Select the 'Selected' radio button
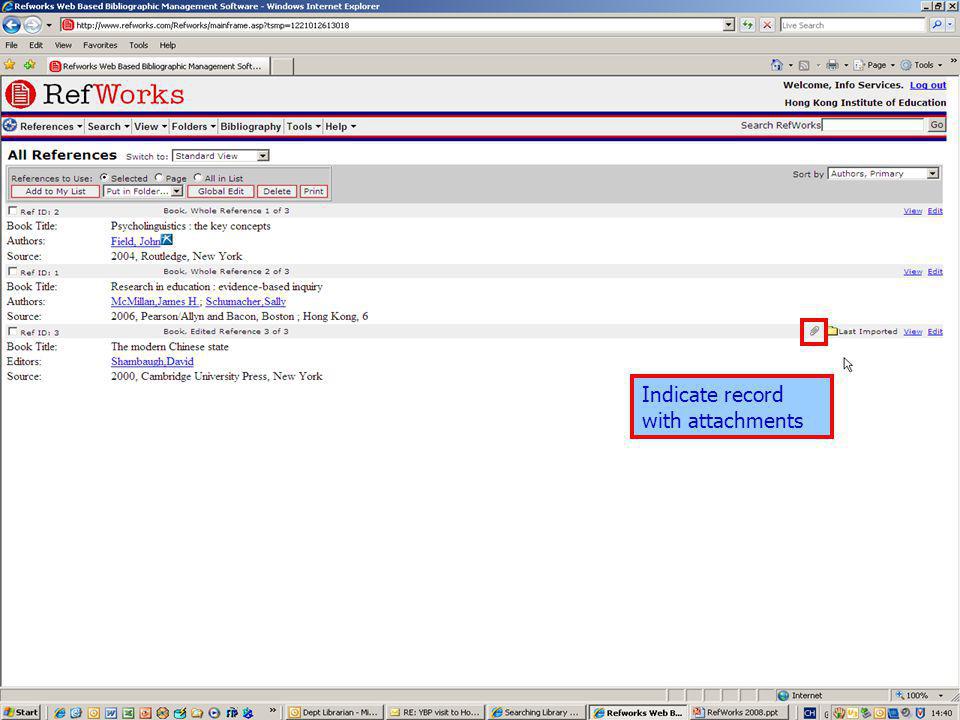The width and height of the screenshot is (960, 720). [104, 178]
